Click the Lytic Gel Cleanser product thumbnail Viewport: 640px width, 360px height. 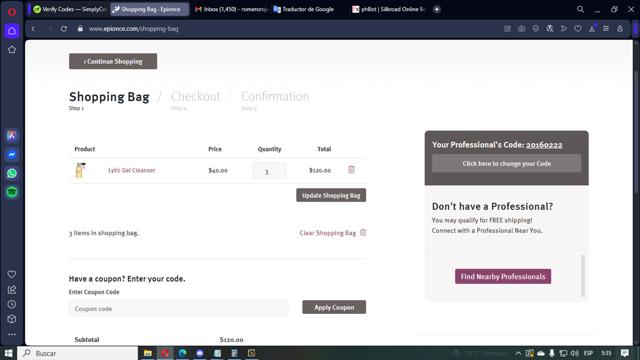pos(80,170)
